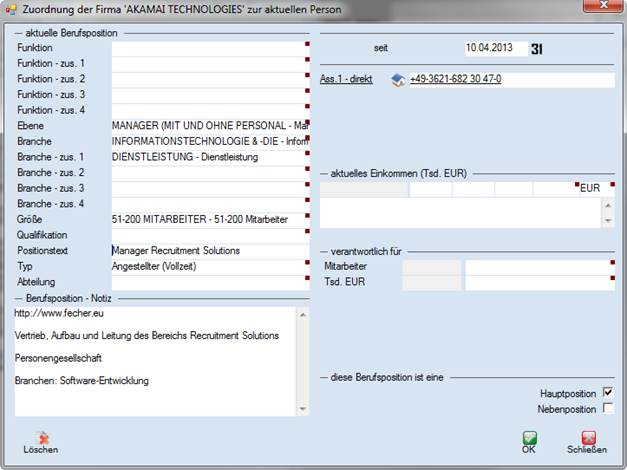Click the Löschen delete icon
The height and width of the screenshot is (470, 627).
[41, 438]
